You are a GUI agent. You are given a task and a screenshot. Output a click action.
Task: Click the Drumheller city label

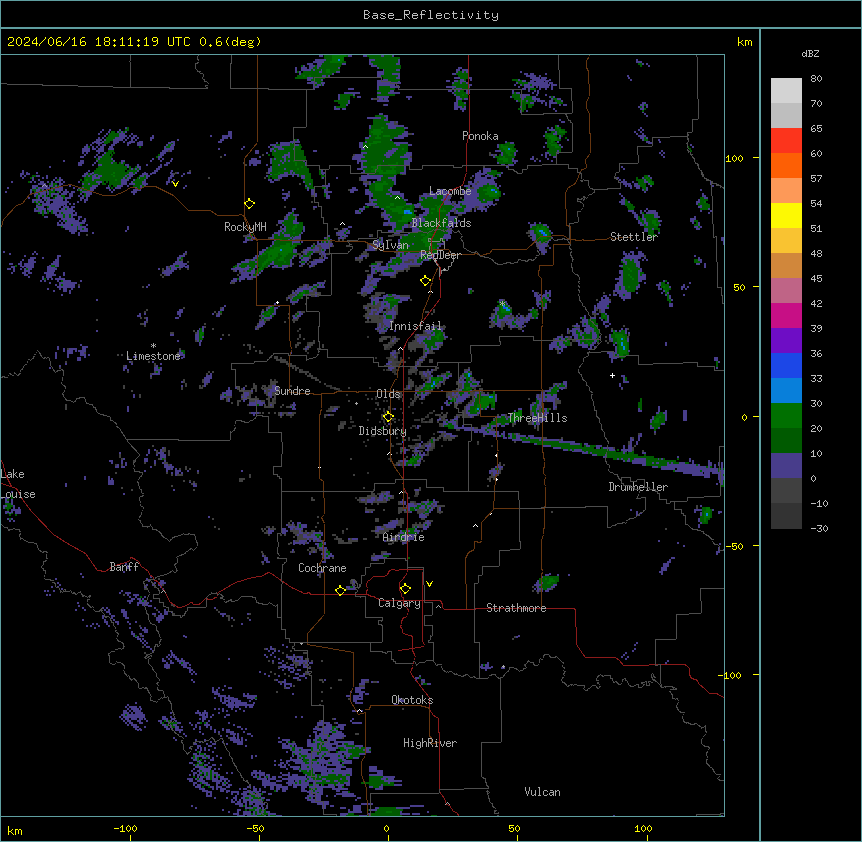(638, 487)
